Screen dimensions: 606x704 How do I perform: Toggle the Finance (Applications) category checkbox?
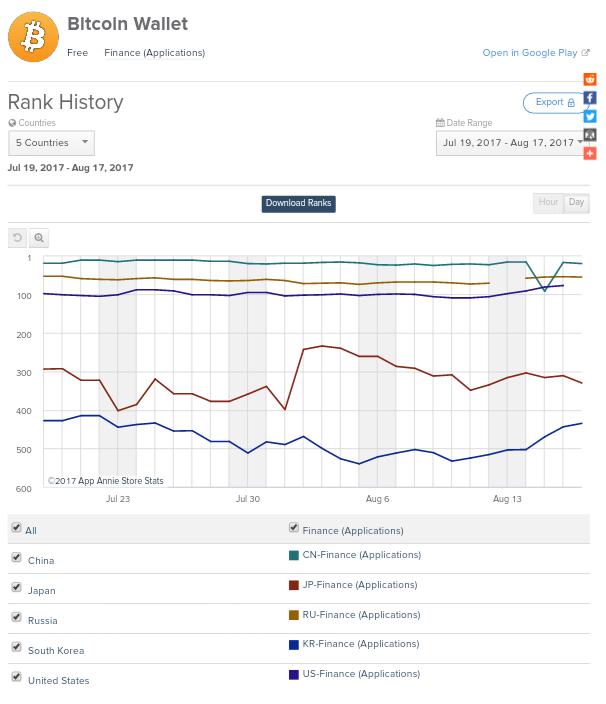293,528
